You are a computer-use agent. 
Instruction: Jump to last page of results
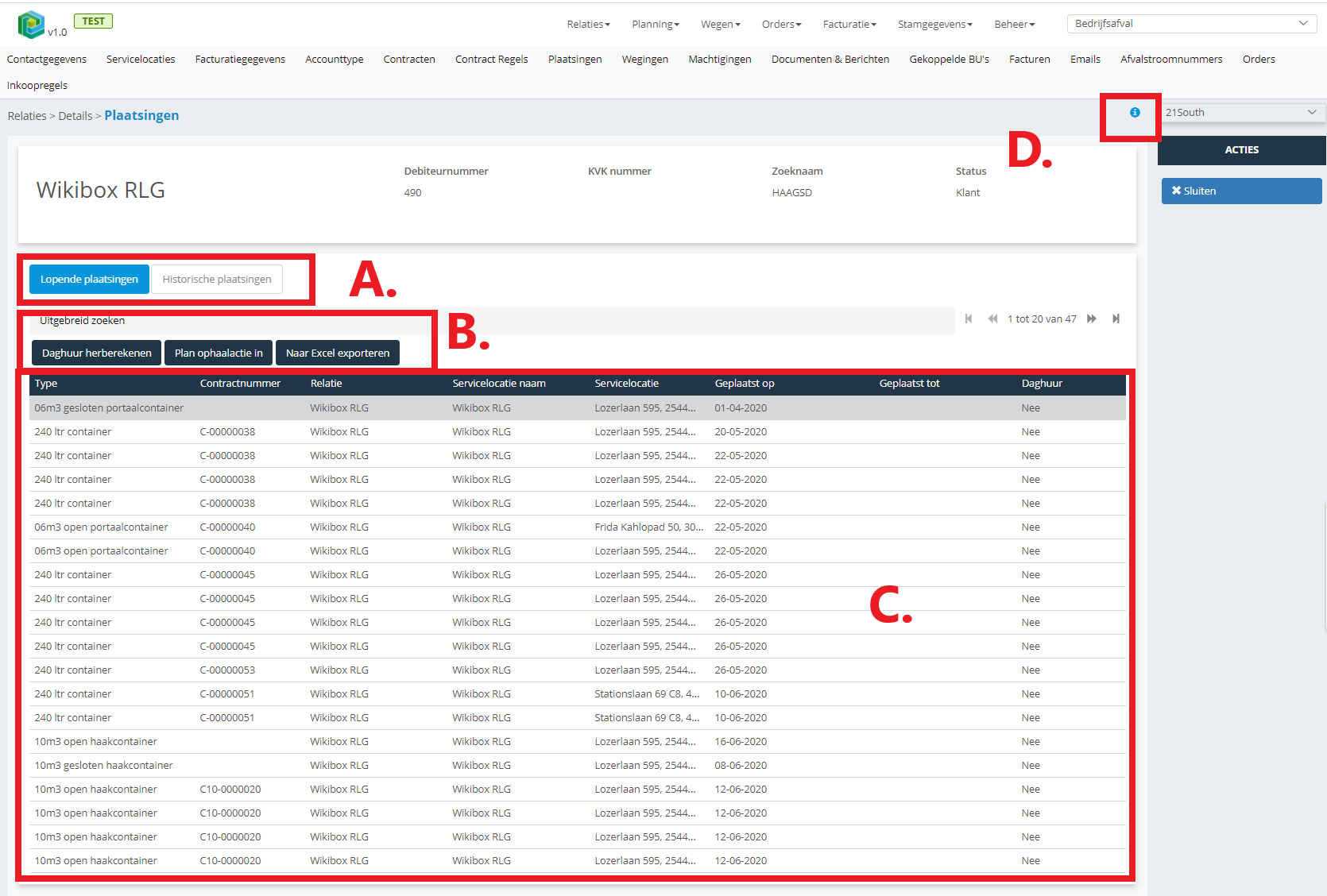click(x=1116, y=319)
